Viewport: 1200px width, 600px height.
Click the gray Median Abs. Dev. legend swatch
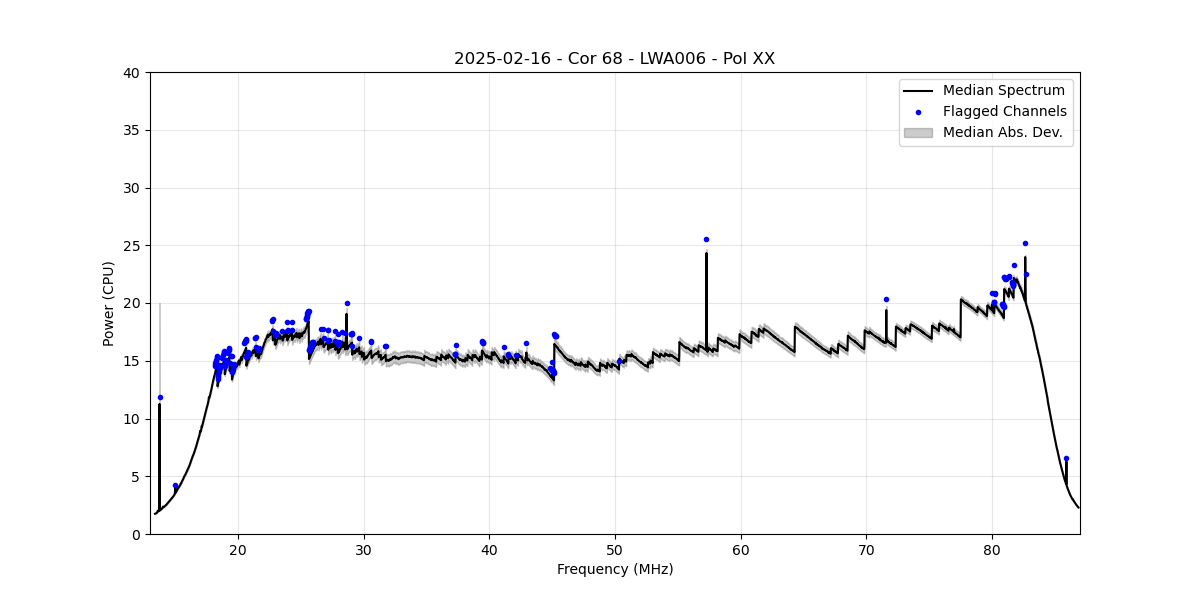coord(918,133)
